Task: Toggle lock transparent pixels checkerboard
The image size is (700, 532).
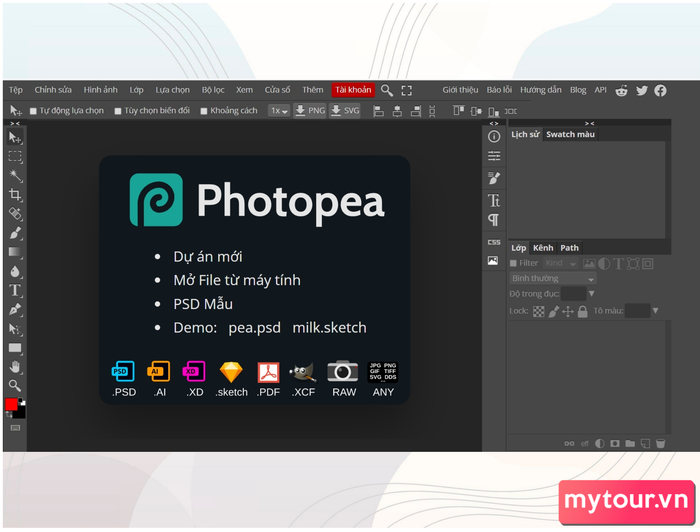Action: 539,311
